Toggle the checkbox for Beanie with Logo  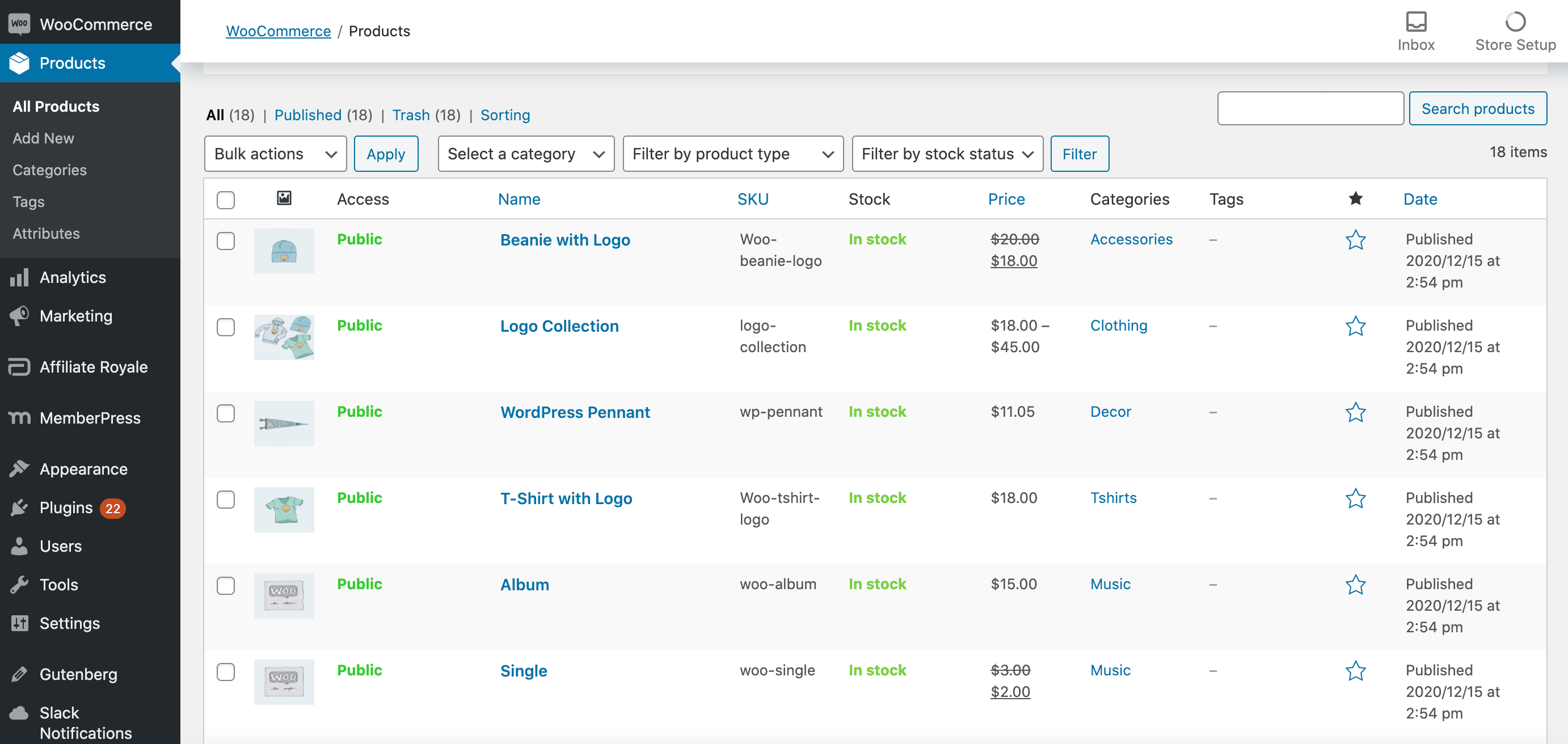(225, 239)
